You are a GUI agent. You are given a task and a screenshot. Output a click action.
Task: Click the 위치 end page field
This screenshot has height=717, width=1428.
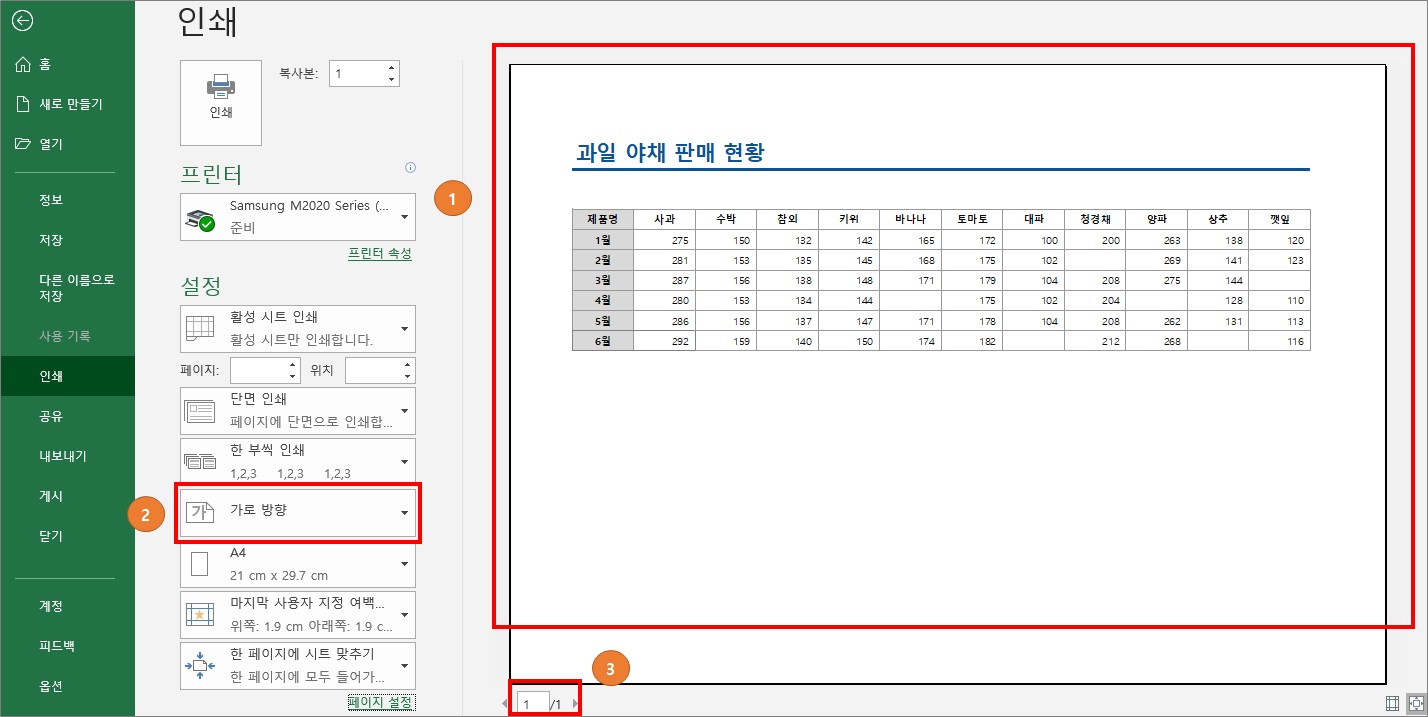pyautogui.click(x=373, y=370)
